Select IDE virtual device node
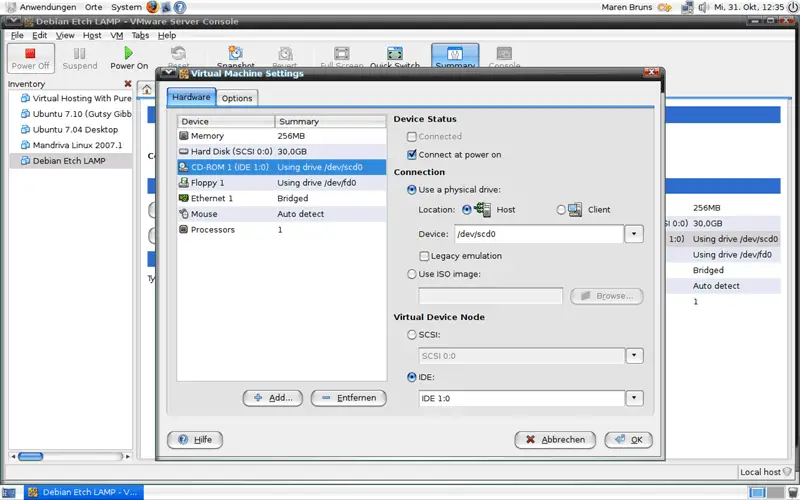This screenshot has height=500, width=800. coord(412,378)
